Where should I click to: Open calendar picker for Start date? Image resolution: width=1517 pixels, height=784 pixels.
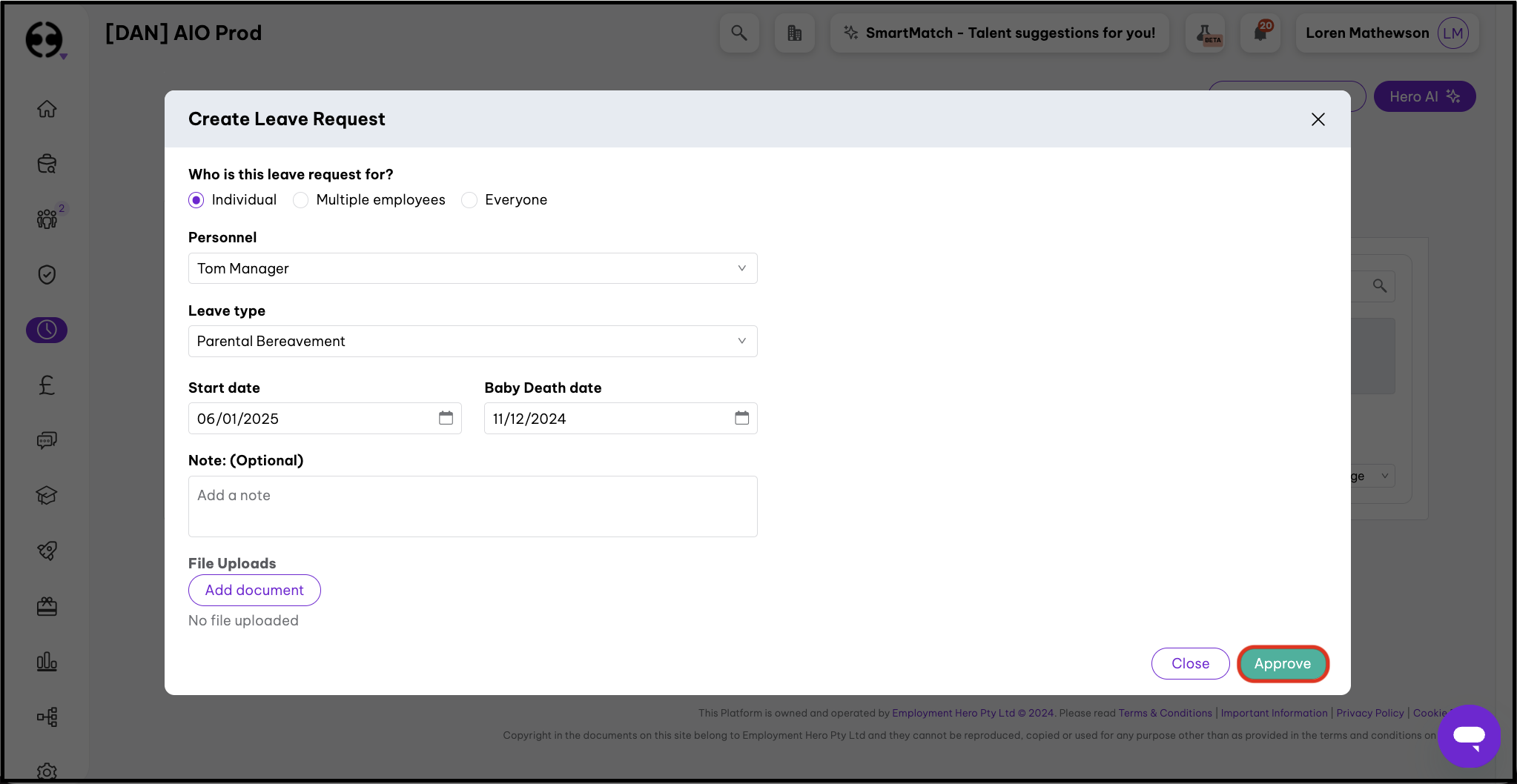coord(446,418)
